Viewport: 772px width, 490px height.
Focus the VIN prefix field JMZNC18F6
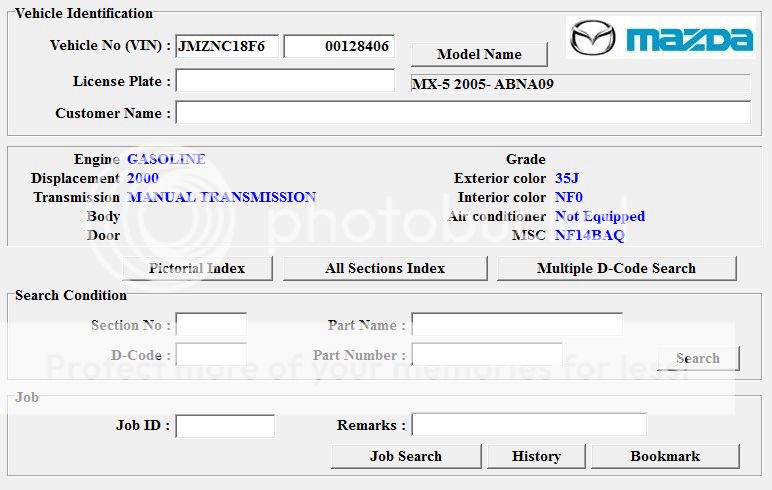(x=227, y=46)
